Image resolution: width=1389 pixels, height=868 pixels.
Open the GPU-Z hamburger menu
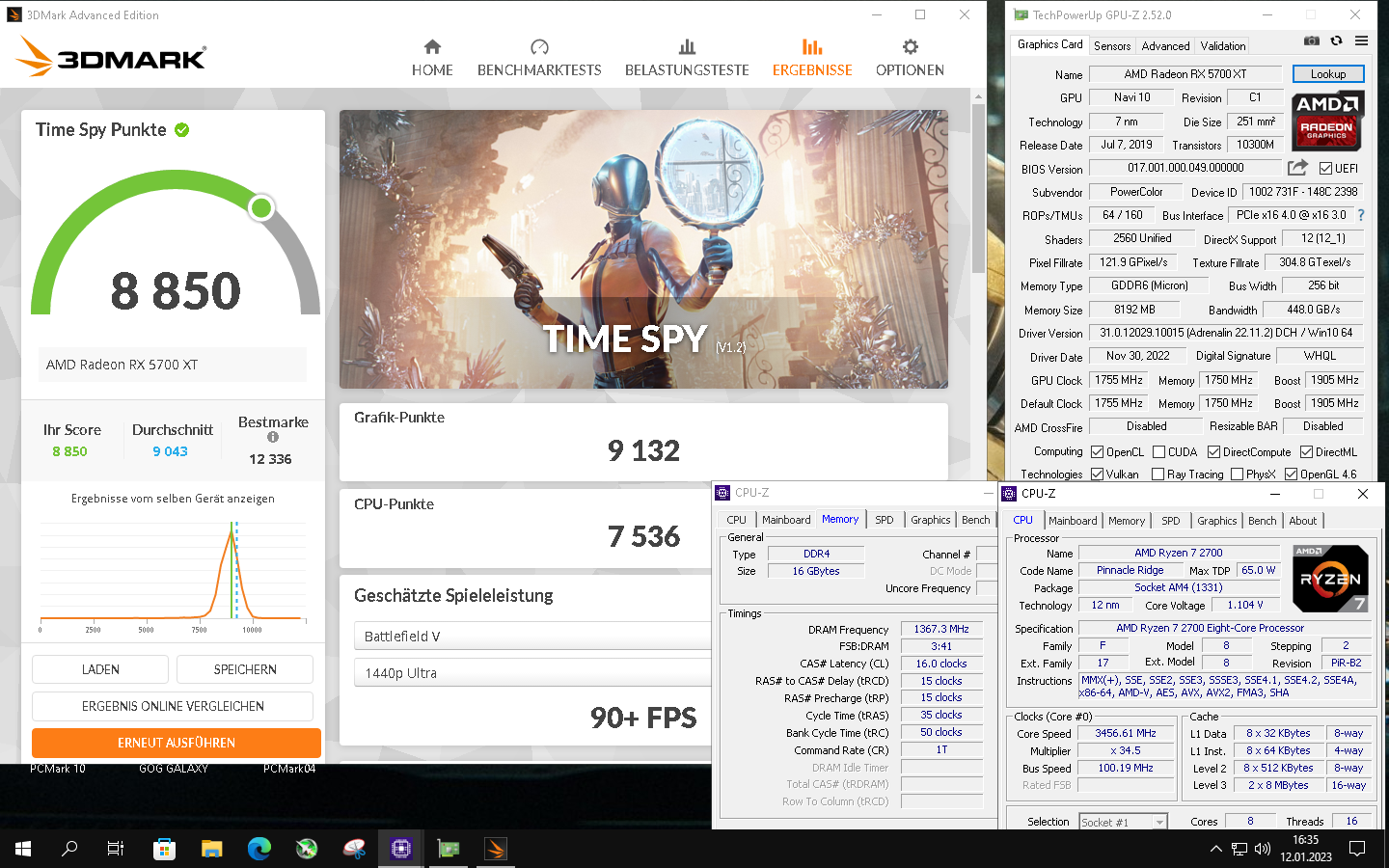(1361, 41)
